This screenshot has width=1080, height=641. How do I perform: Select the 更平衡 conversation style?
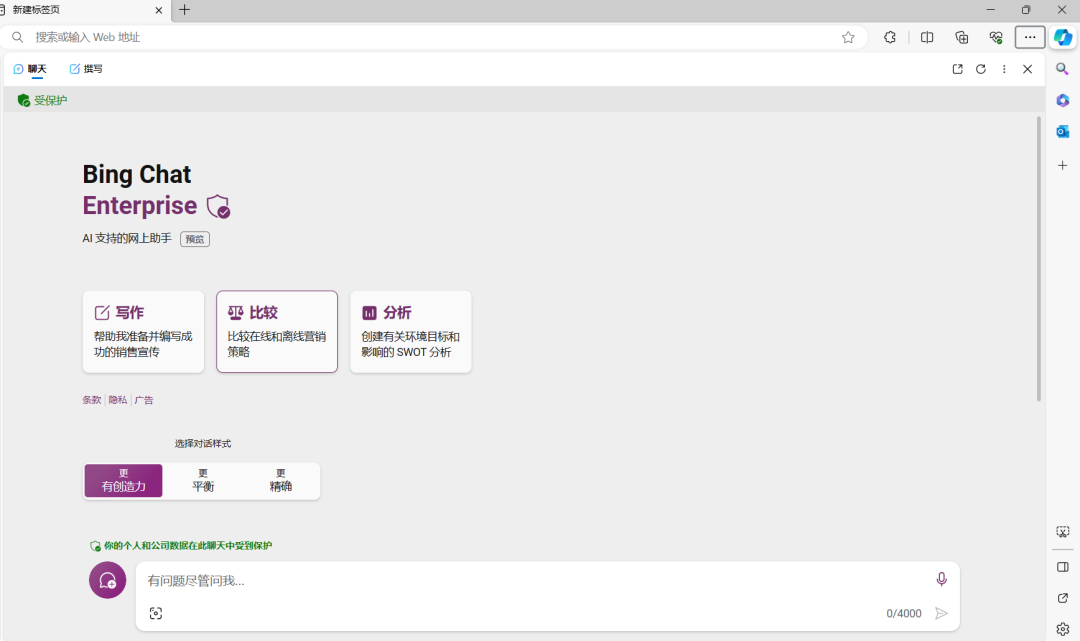[203, 481]
